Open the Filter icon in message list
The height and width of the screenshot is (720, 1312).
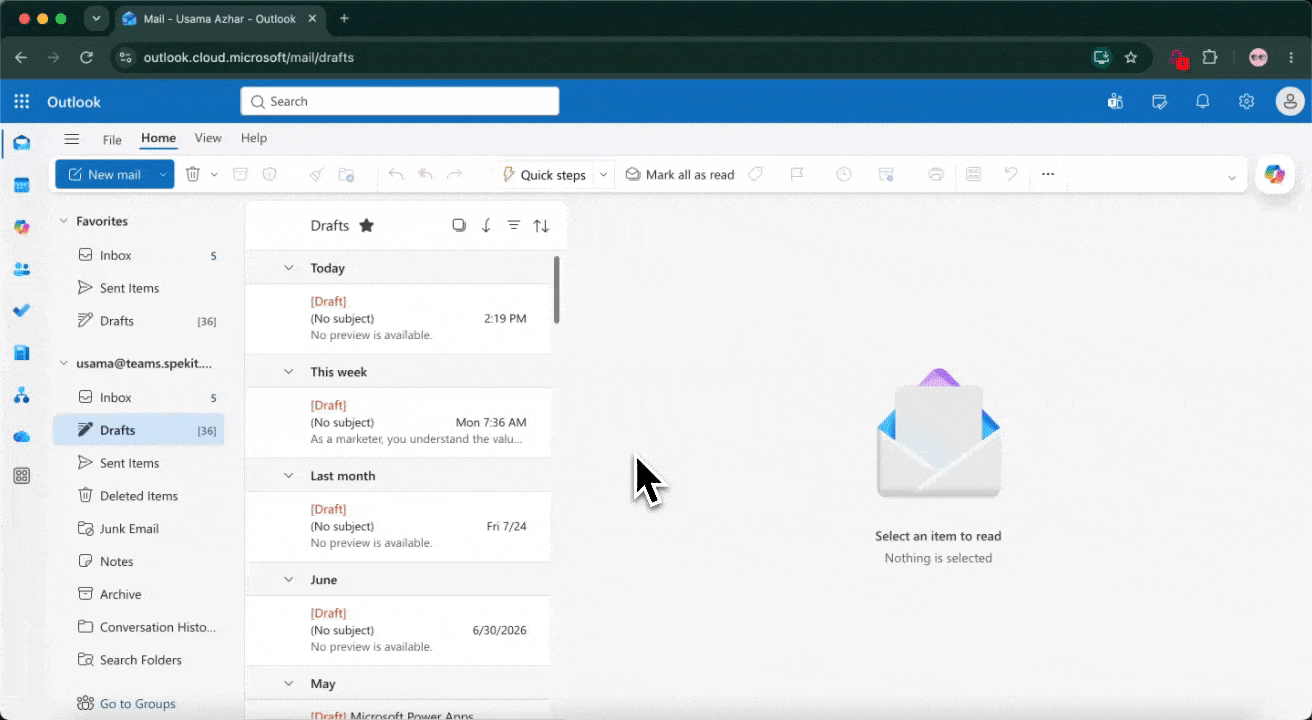514,225
